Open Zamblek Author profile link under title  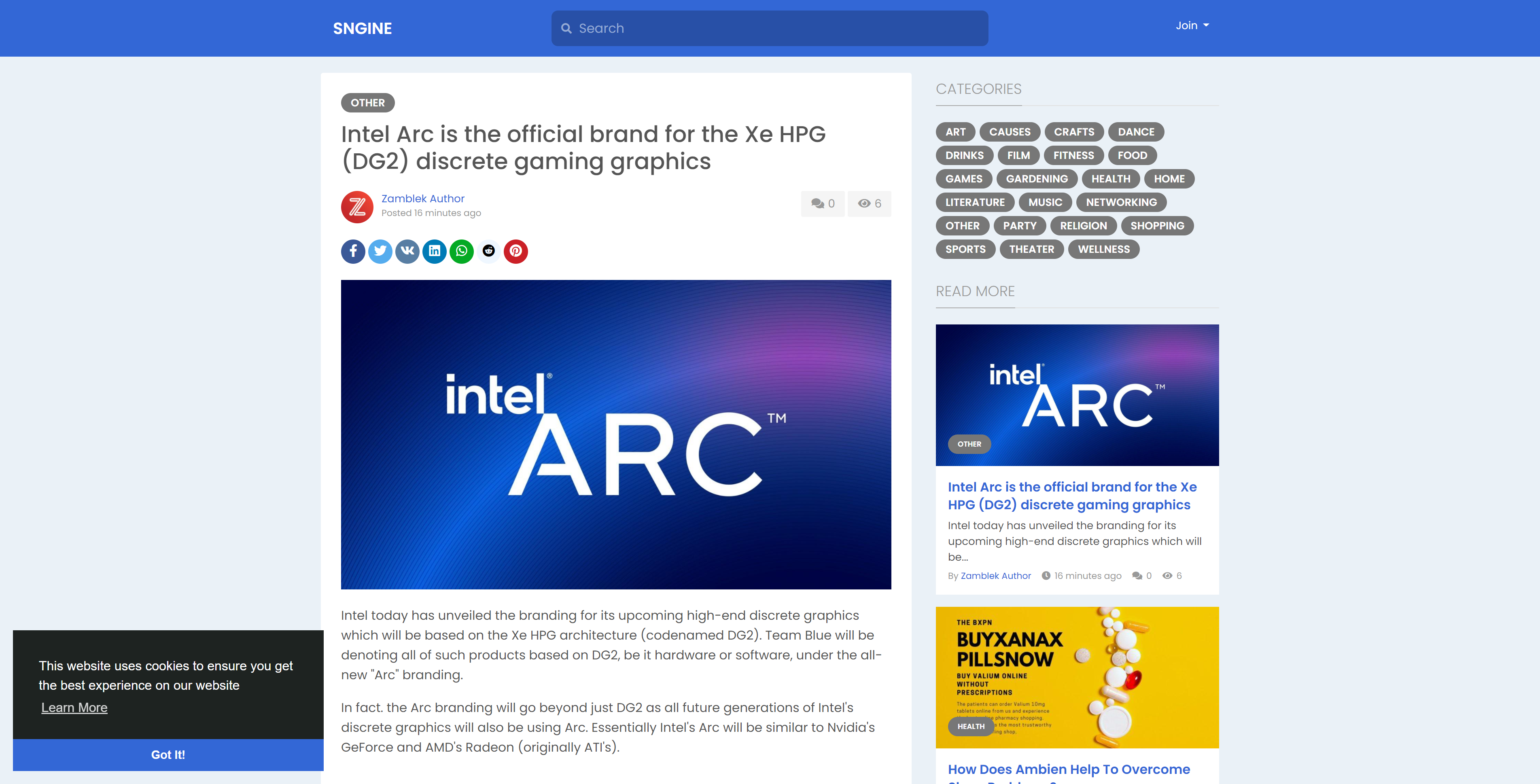coord(423,198)
